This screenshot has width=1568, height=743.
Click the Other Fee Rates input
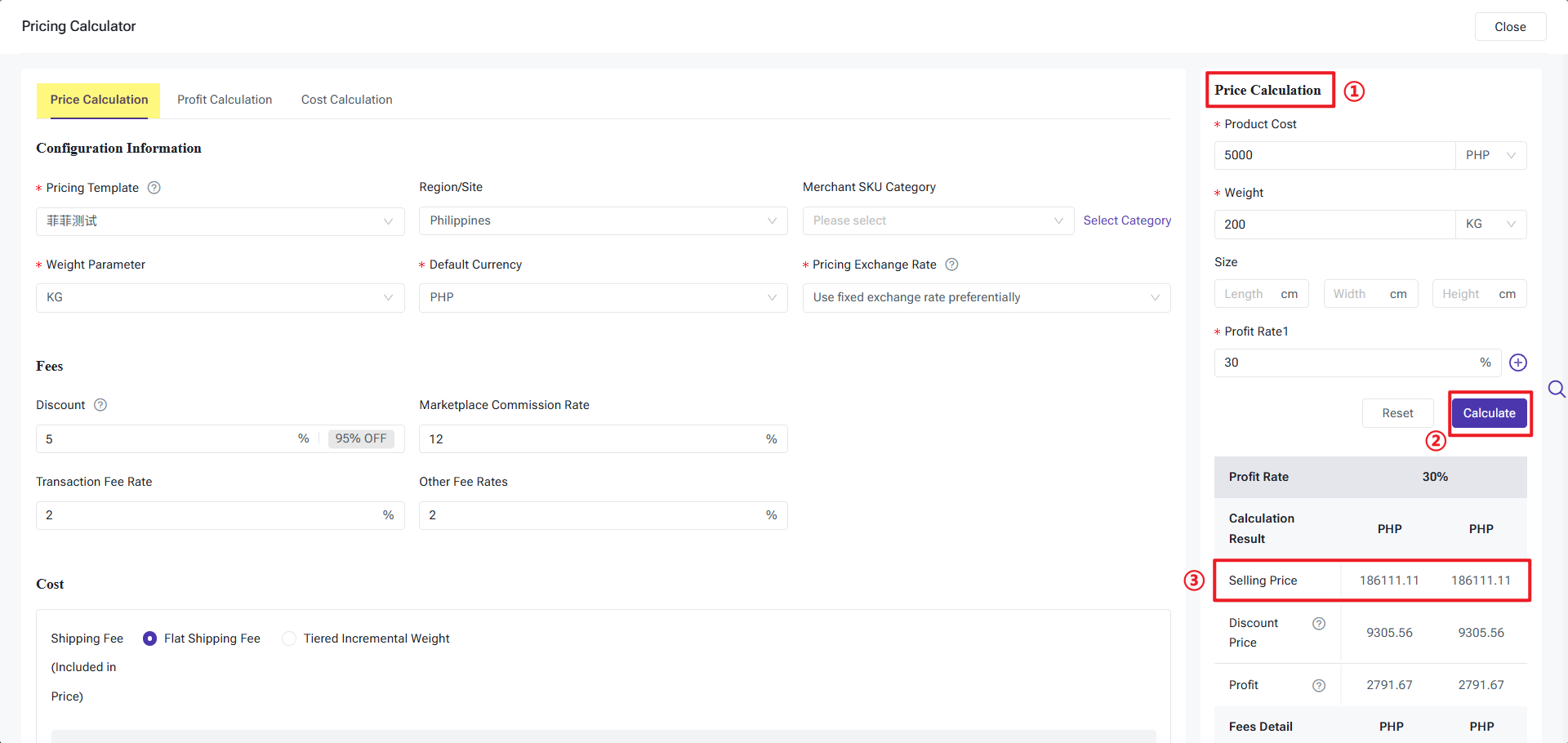604,515
